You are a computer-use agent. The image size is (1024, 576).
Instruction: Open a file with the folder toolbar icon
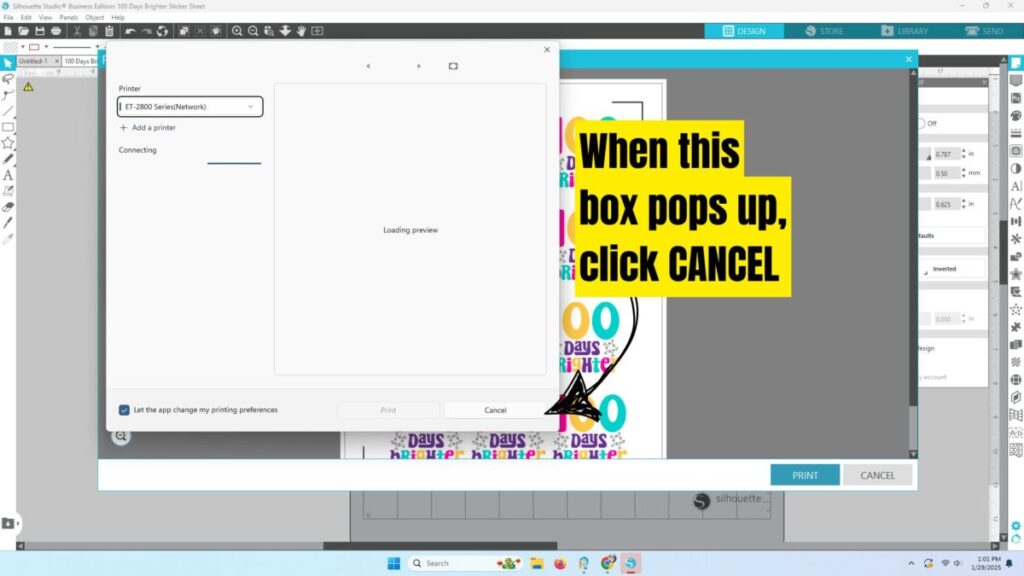point(24,31)
